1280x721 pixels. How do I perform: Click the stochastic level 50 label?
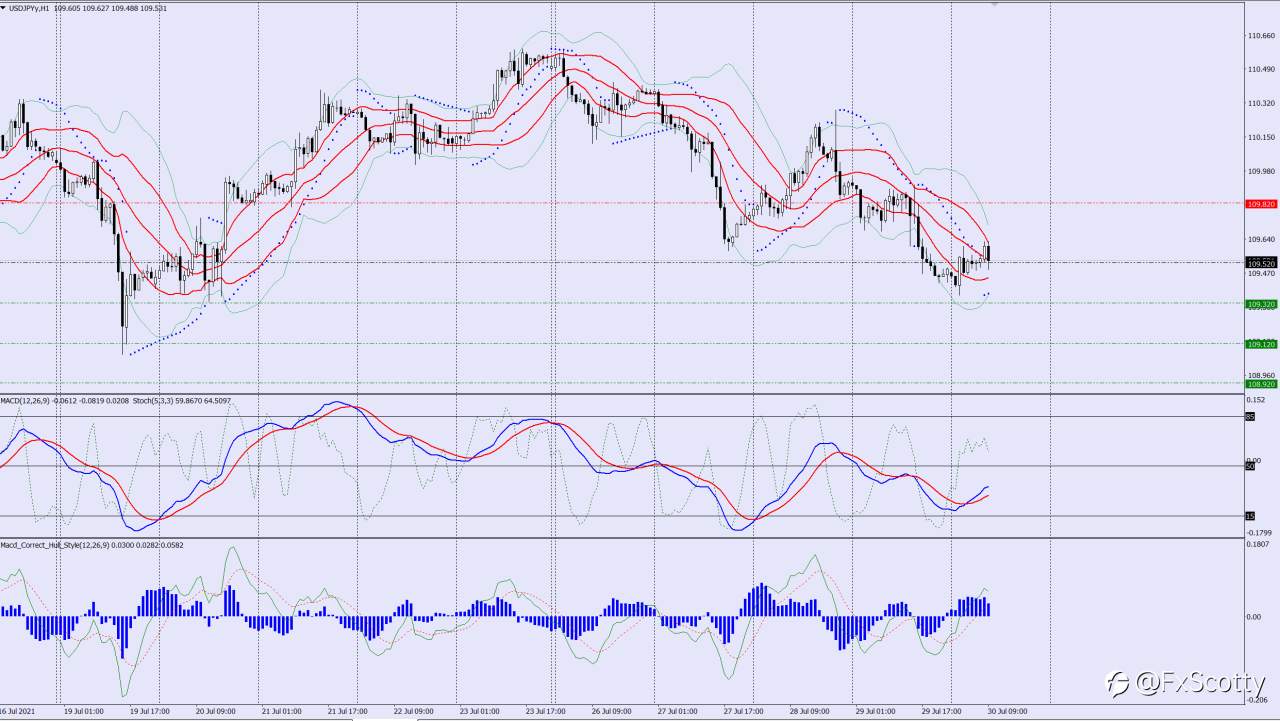click(1250, 466)
